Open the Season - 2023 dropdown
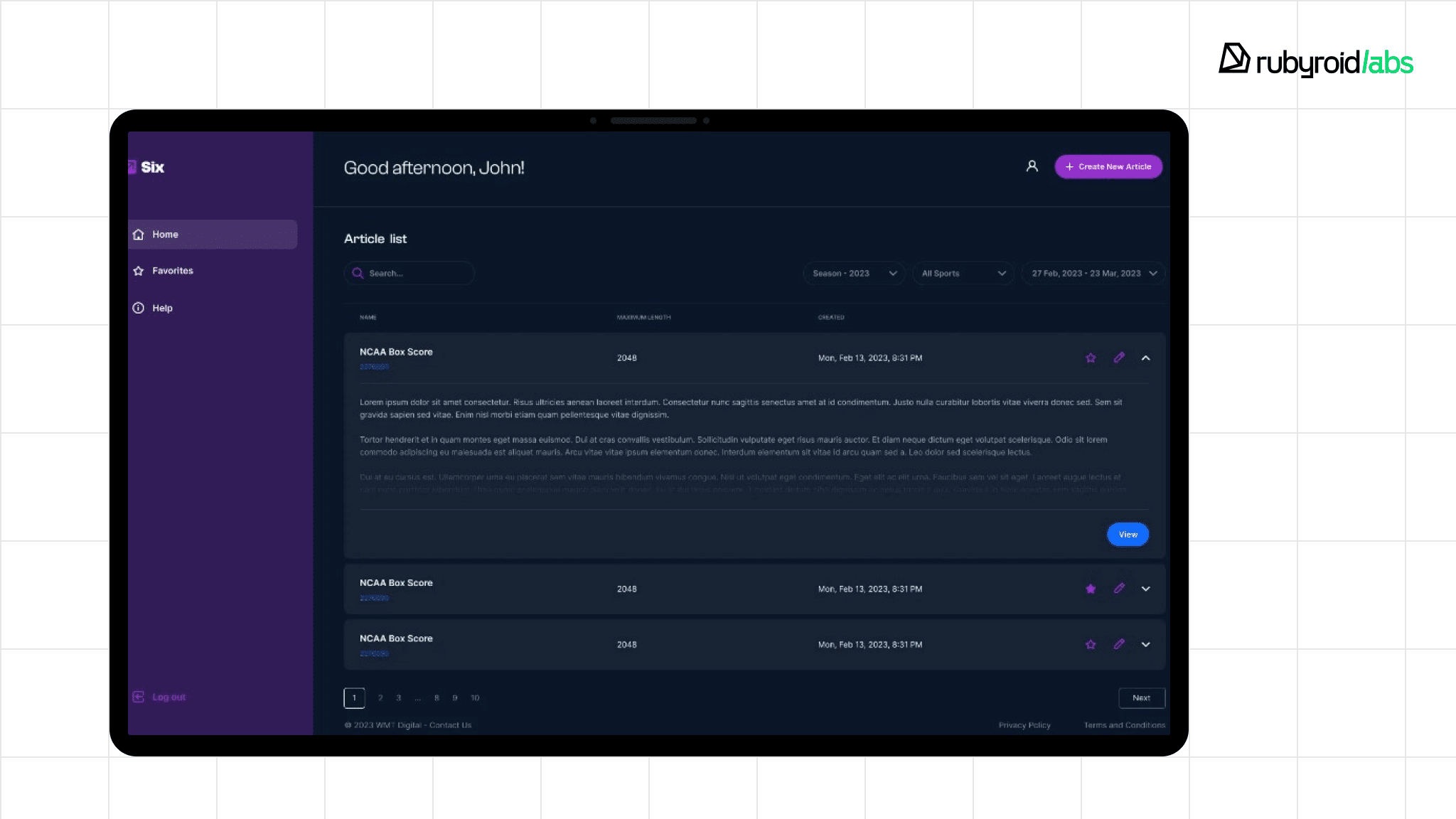Image resolution: width=1456 pixels, height=819 pixels. [x=854, y=273]
